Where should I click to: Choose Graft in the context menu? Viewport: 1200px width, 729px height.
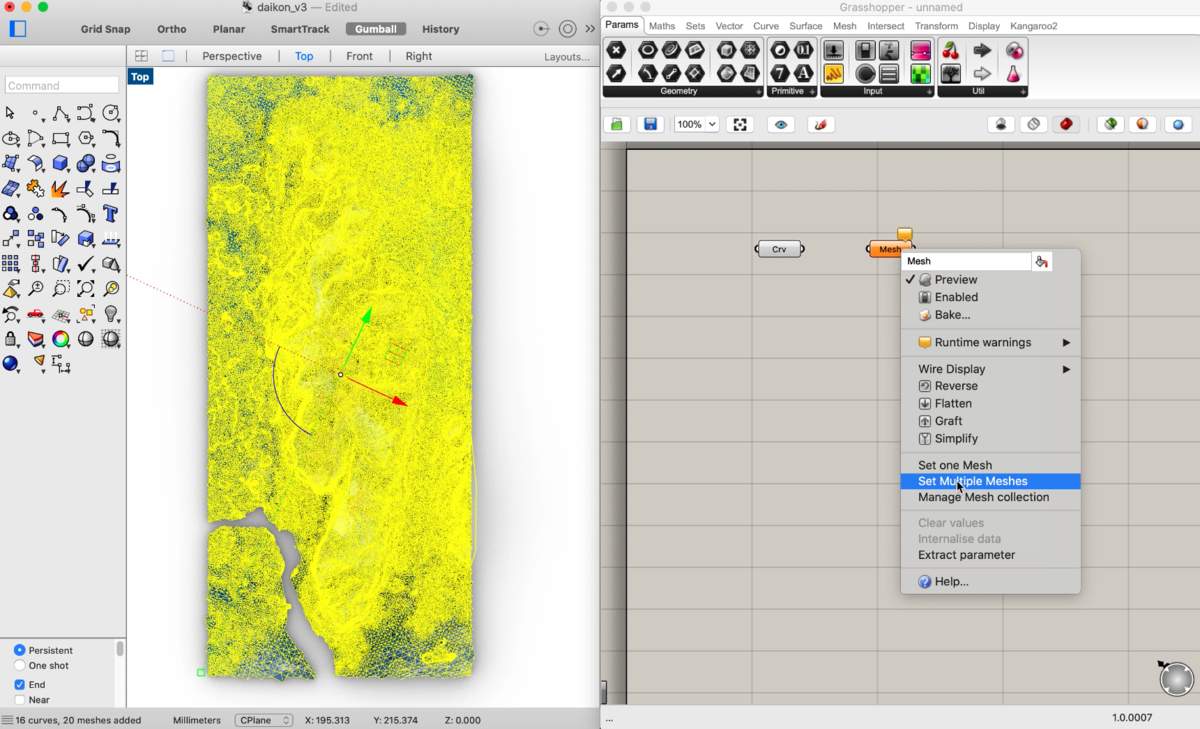pyautogui.click(x=948, y=421)
